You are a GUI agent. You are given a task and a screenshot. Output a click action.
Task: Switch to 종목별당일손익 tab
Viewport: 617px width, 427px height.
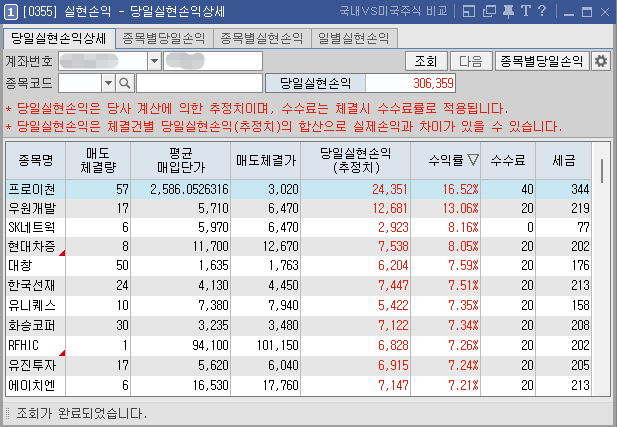coord(164,38)
